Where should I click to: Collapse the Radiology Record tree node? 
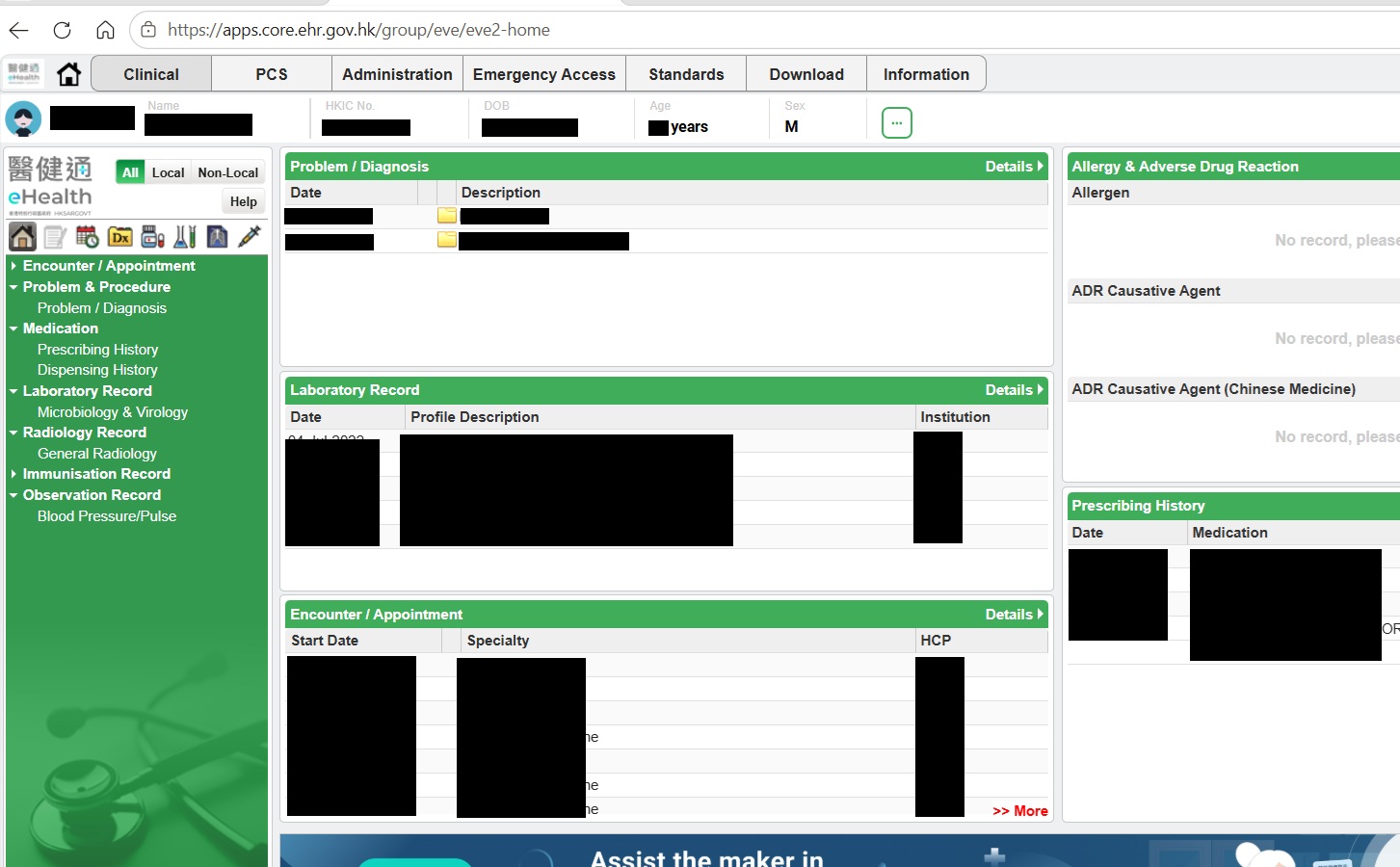click(x=13, y=433)
